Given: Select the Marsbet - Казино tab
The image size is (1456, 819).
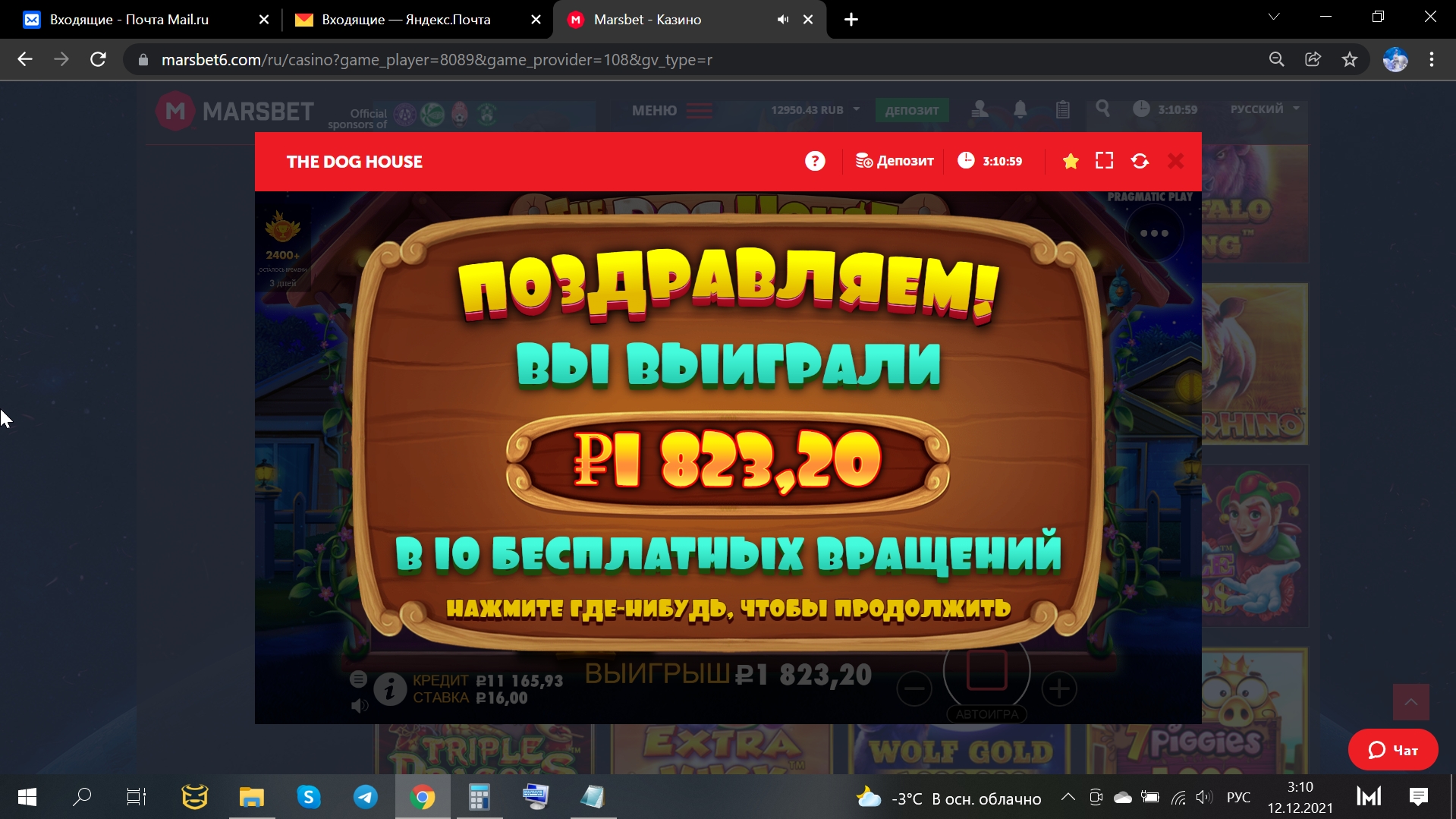Looking at the screenshot, I should click(x=690, y=20).
